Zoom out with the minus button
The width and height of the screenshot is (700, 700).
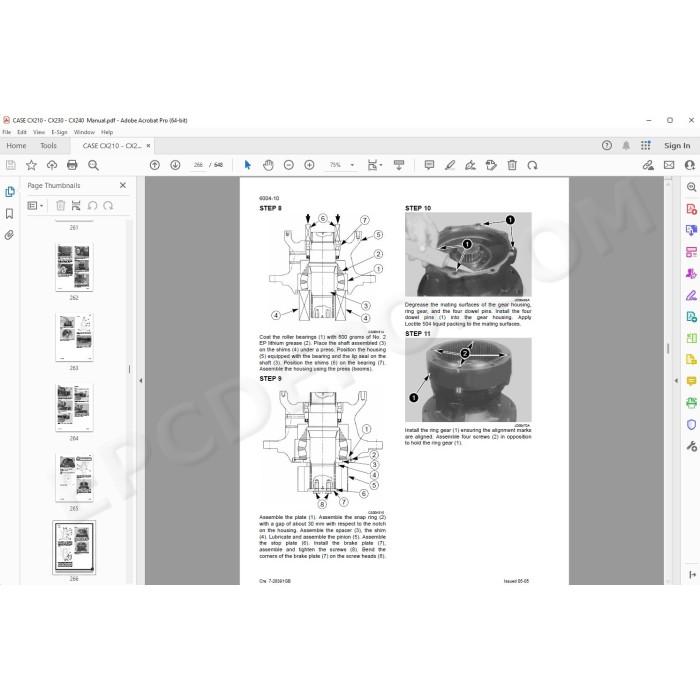pos(289,165)
